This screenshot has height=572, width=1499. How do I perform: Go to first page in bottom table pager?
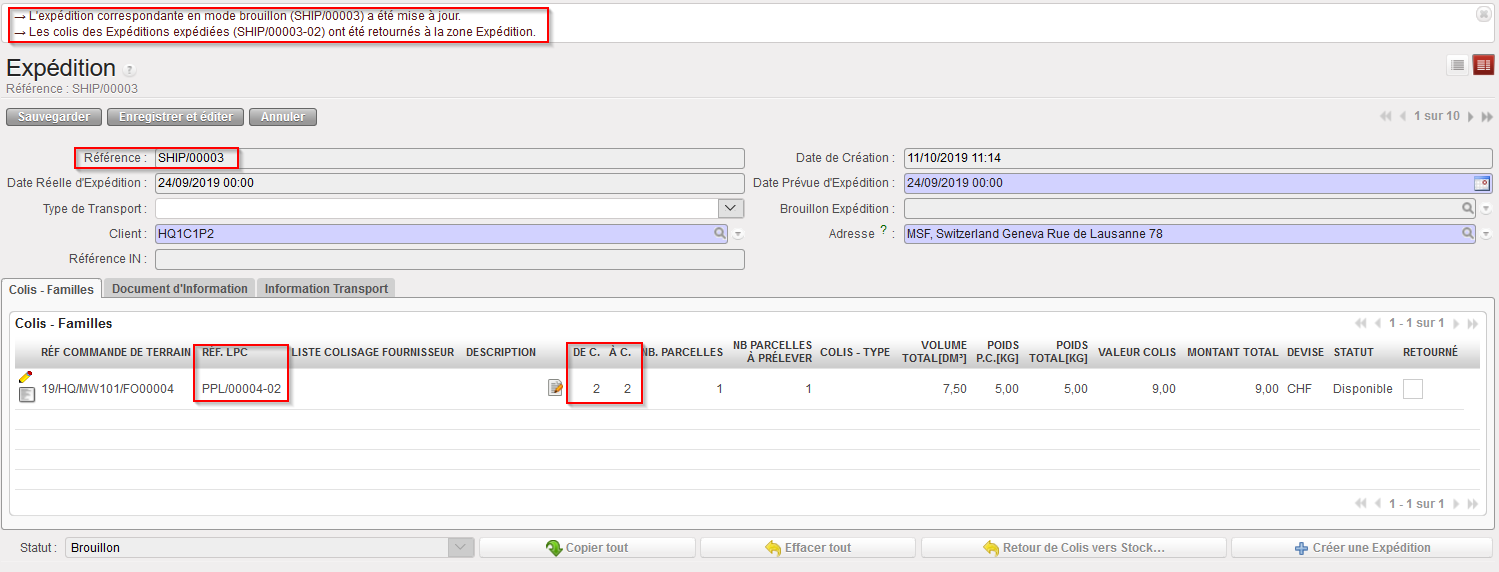pos(1360,504)
